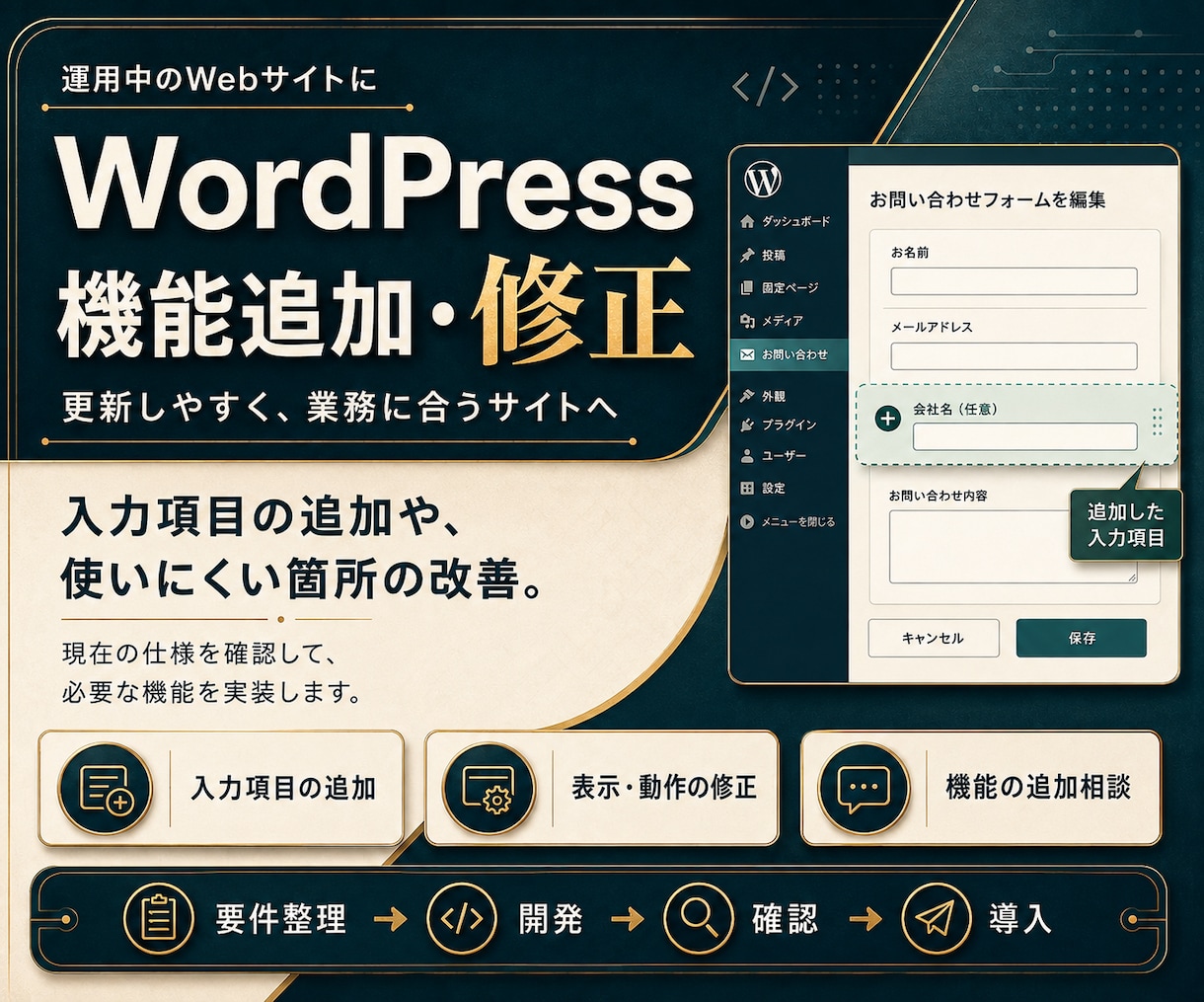Click the 保存 button

pos(1082,638)
